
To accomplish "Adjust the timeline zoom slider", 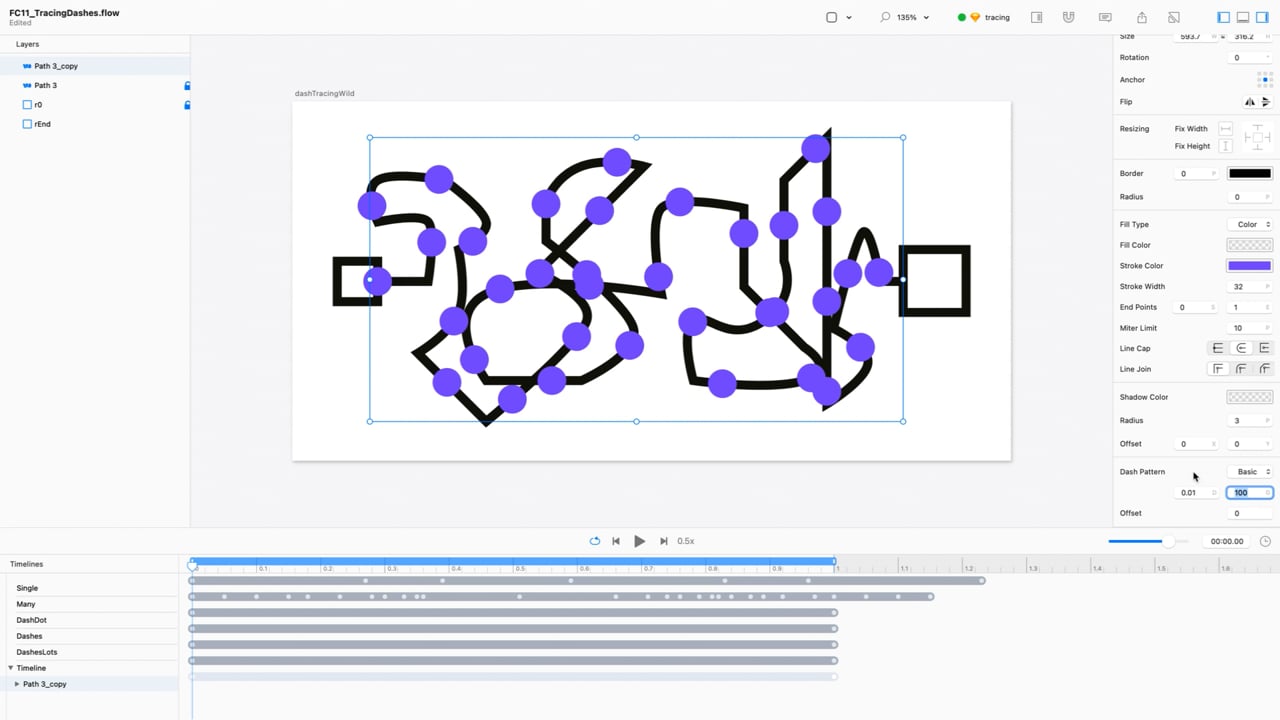I will [1148, 541].
